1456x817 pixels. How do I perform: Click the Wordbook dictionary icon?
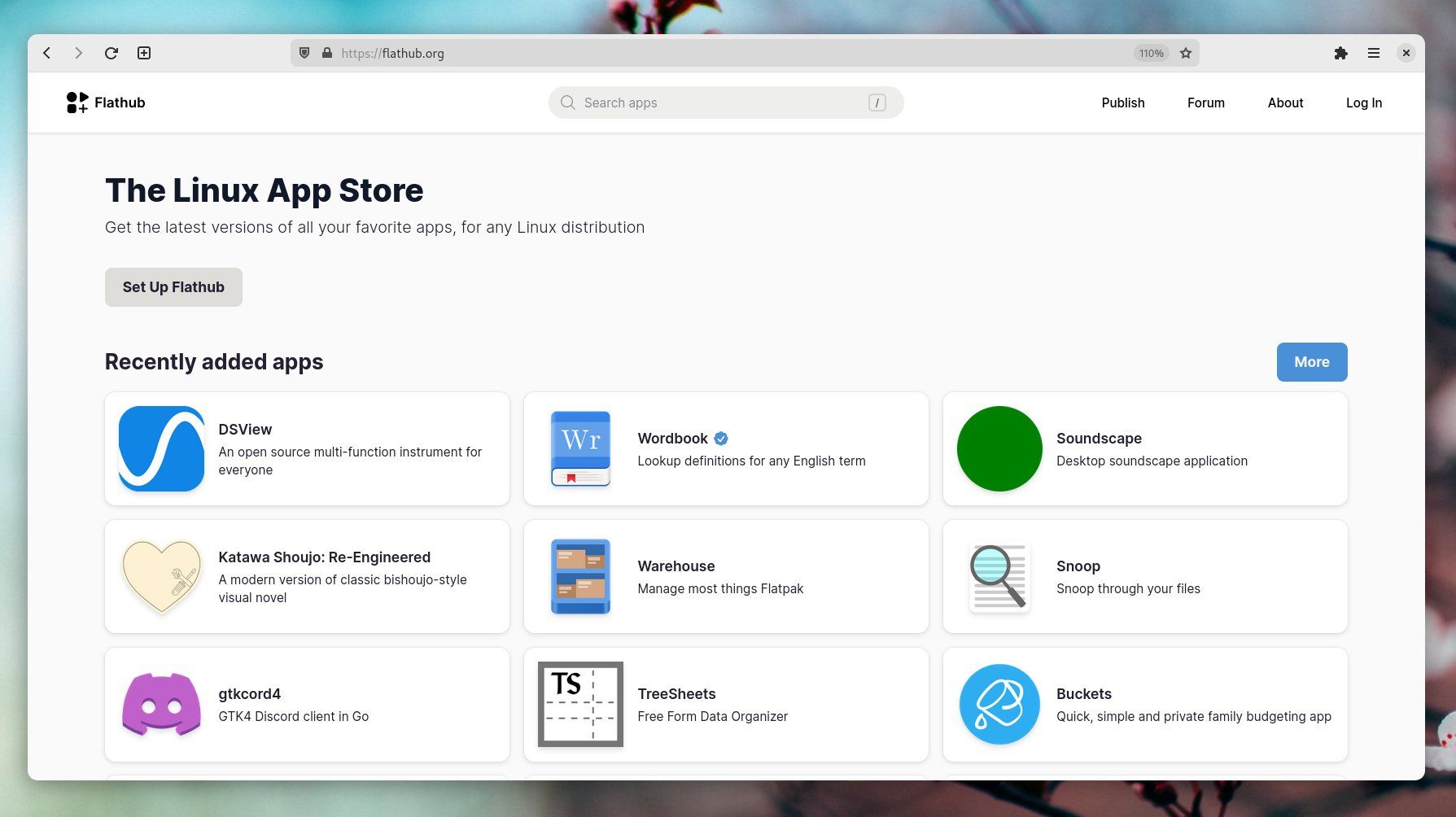(579, 448)
